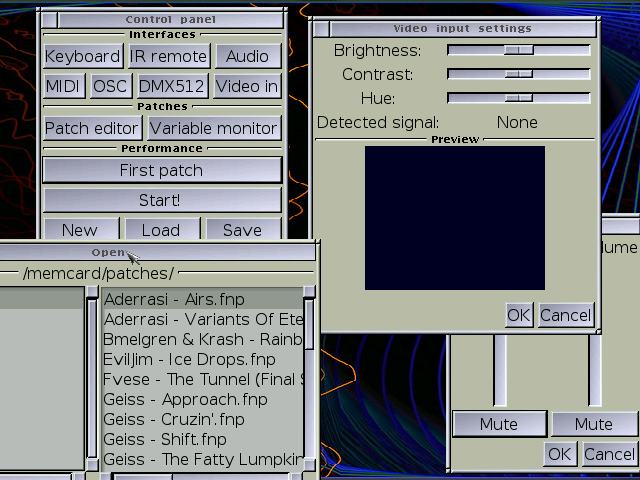Click the First patch selector
This screenshot has width=640, height=480.
click(x=161, y=170)
